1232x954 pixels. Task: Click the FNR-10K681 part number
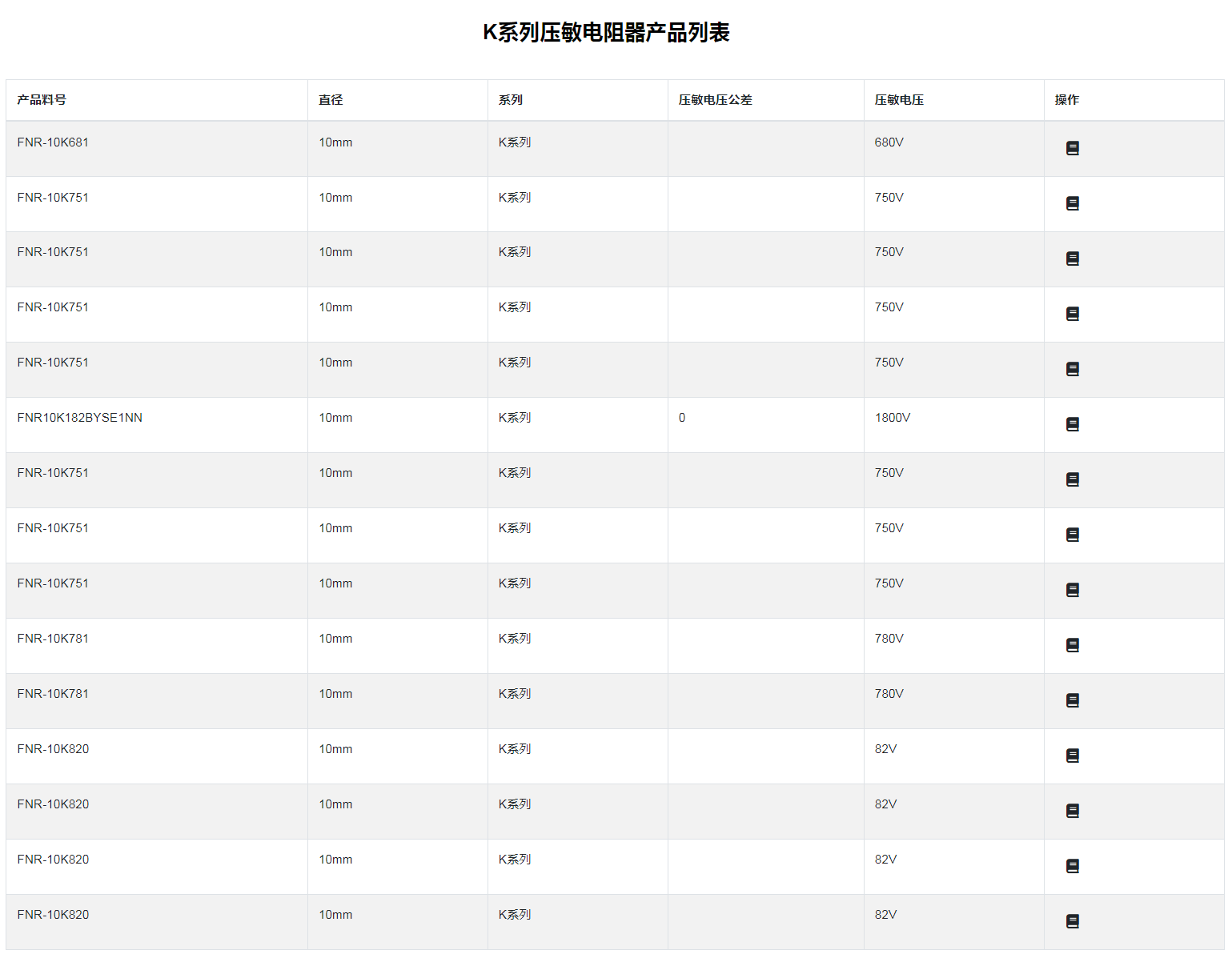pyautogui.click(x=53, y=142)
